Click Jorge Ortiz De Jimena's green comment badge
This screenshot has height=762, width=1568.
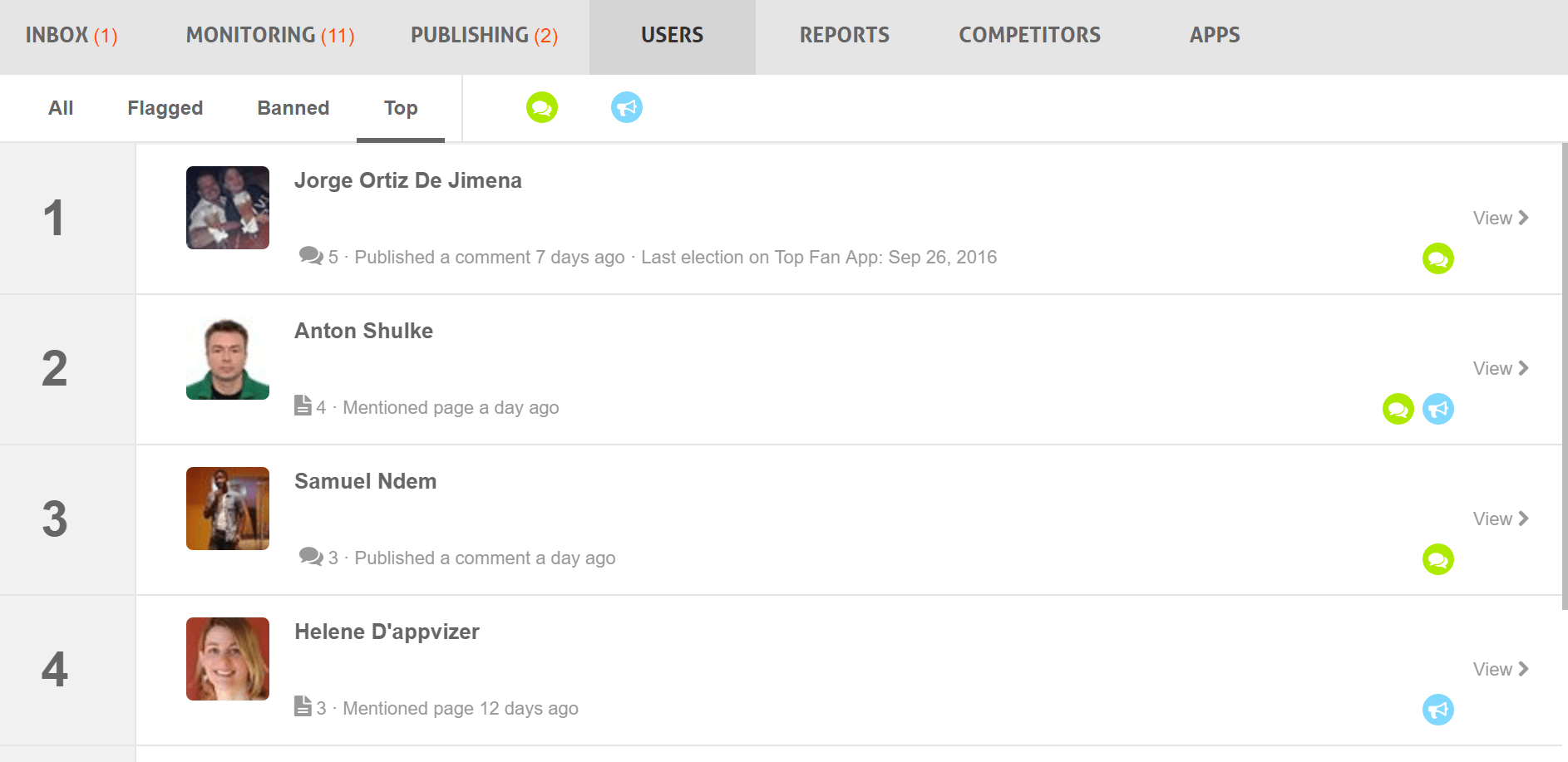(x=1438, y=258)
